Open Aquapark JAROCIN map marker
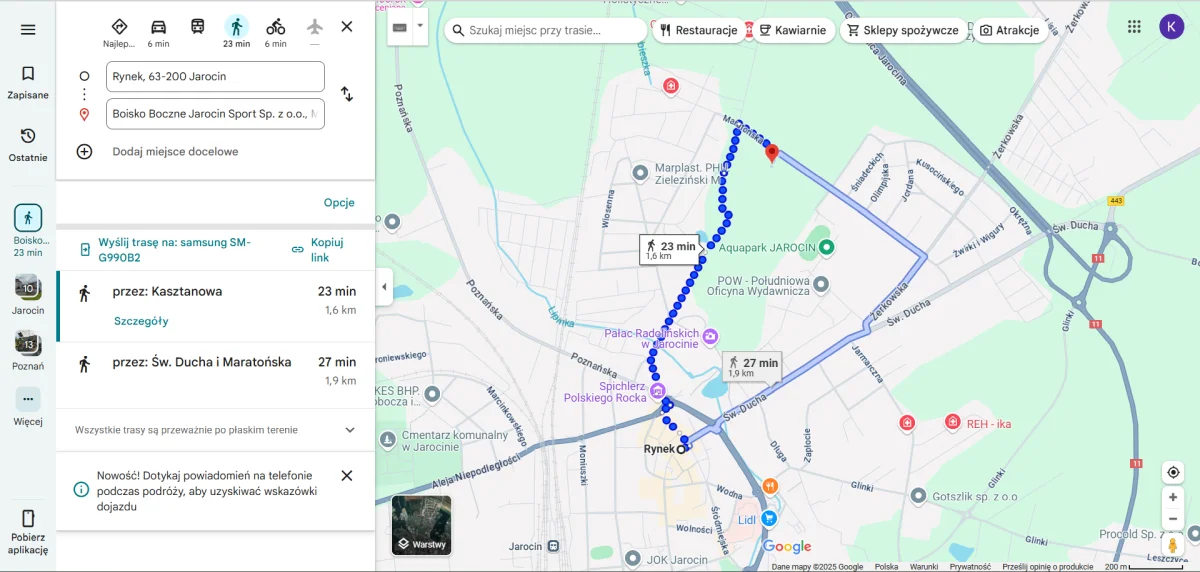 (x=827, y=246)
